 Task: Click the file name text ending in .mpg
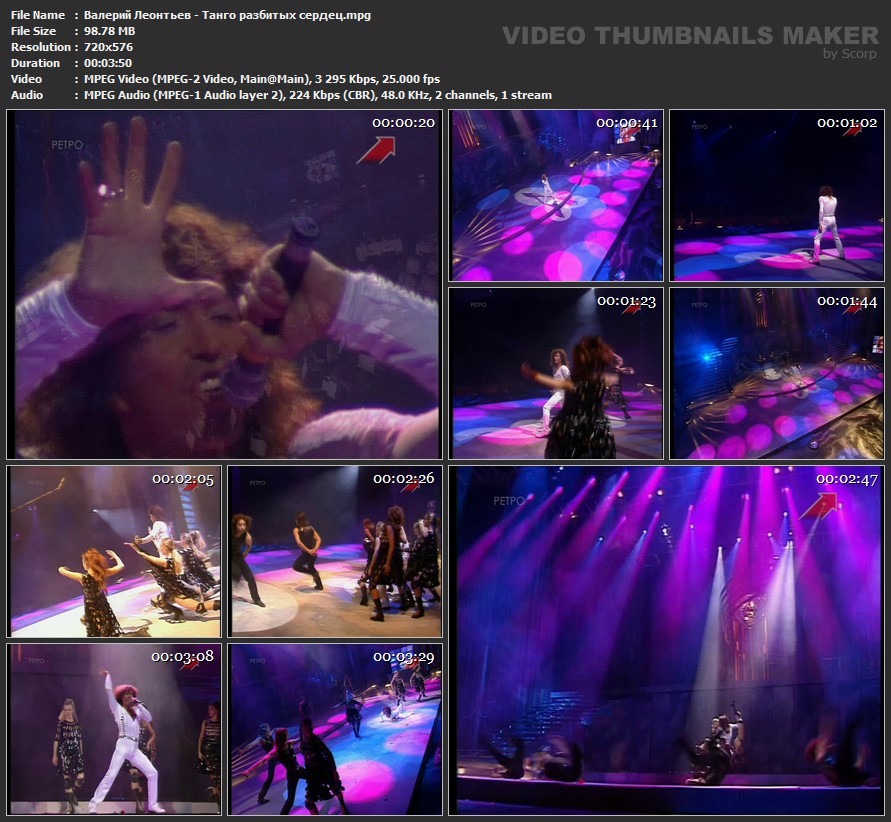coord(227,15)
